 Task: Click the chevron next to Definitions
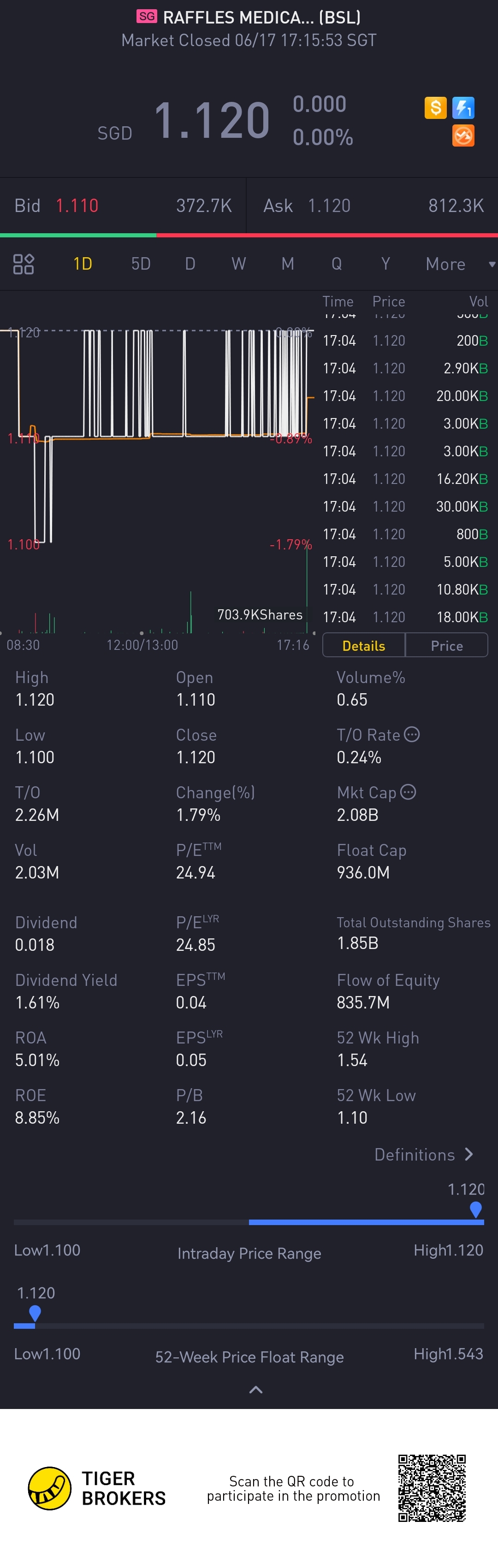(x=469, y=1154)
